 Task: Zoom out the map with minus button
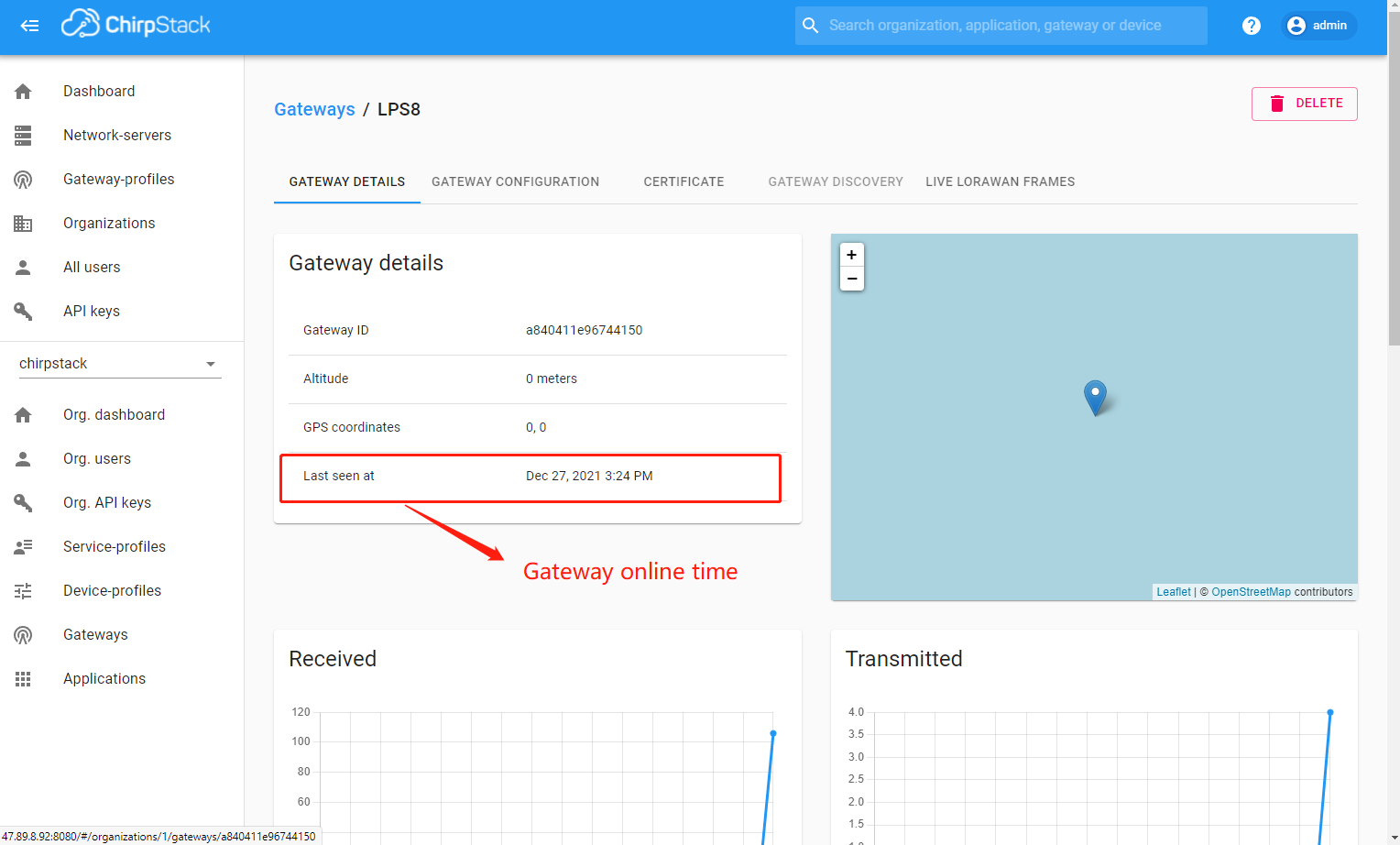(x=852, y=279)
